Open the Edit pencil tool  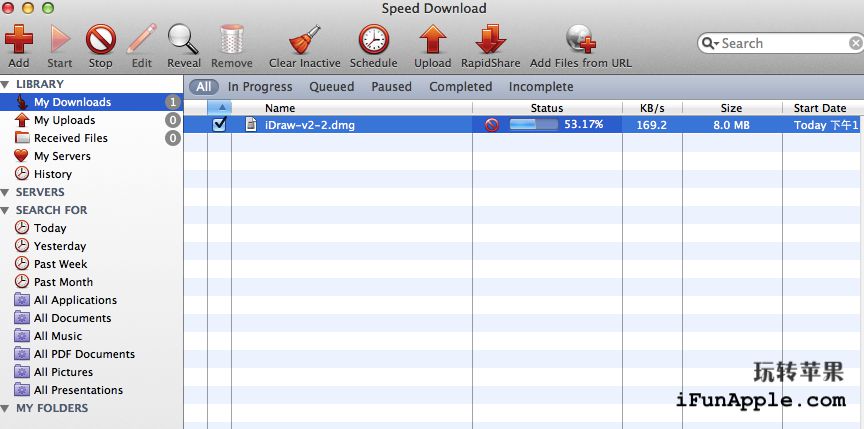pyautogui.click(x=142, y=40)
